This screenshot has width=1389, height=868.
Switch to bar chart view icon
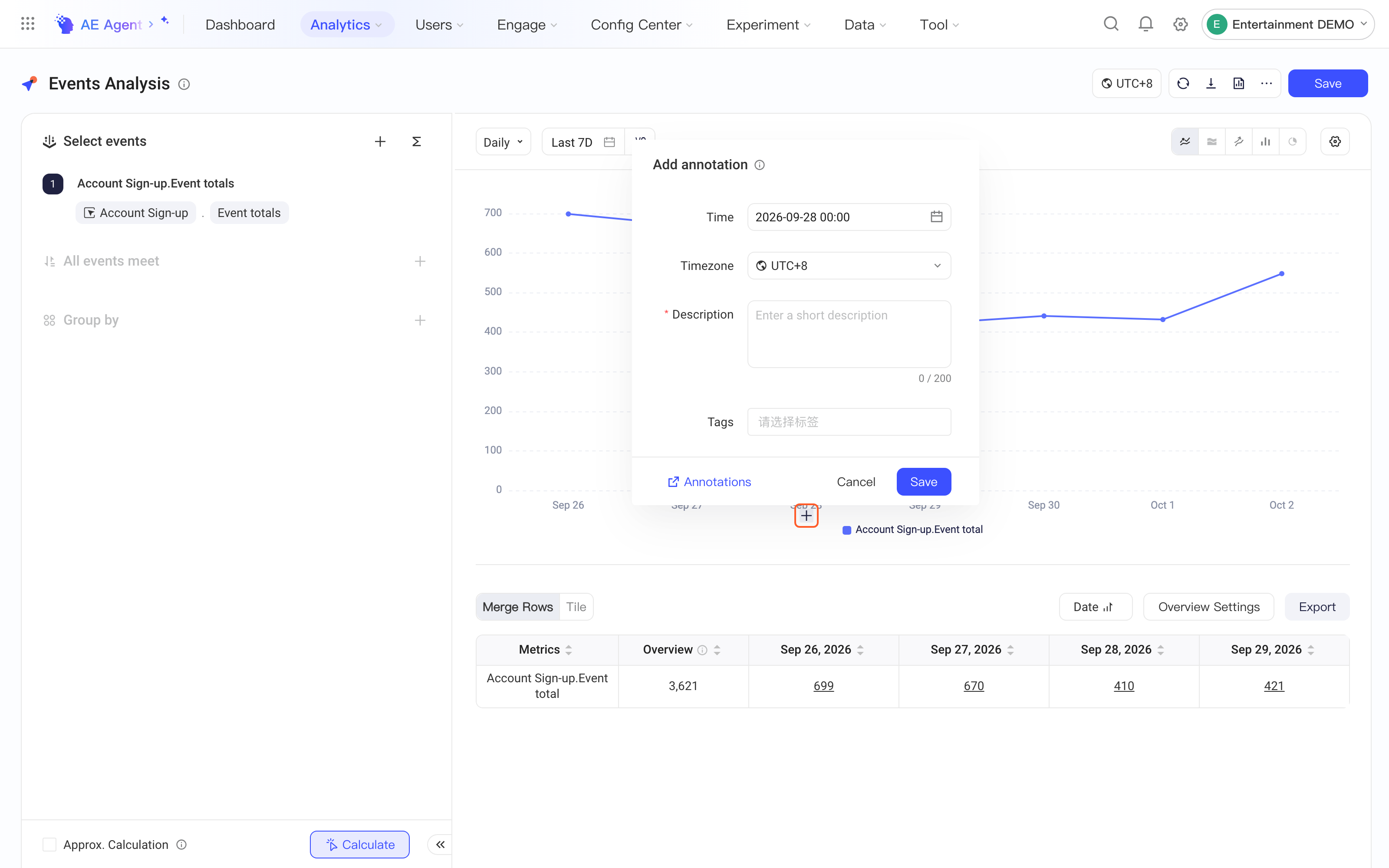pyautogui.click(x=1265, y=142)
